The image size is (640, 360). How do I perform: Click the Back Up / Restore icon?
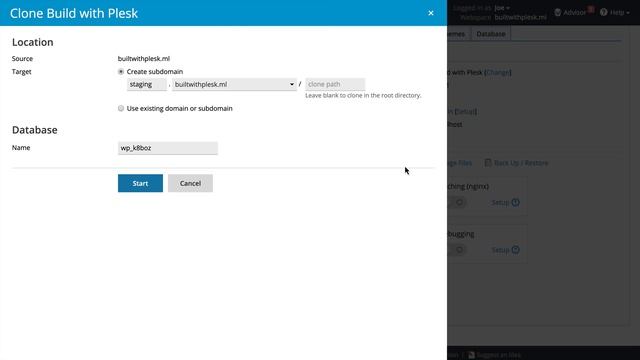click(488, 163)
